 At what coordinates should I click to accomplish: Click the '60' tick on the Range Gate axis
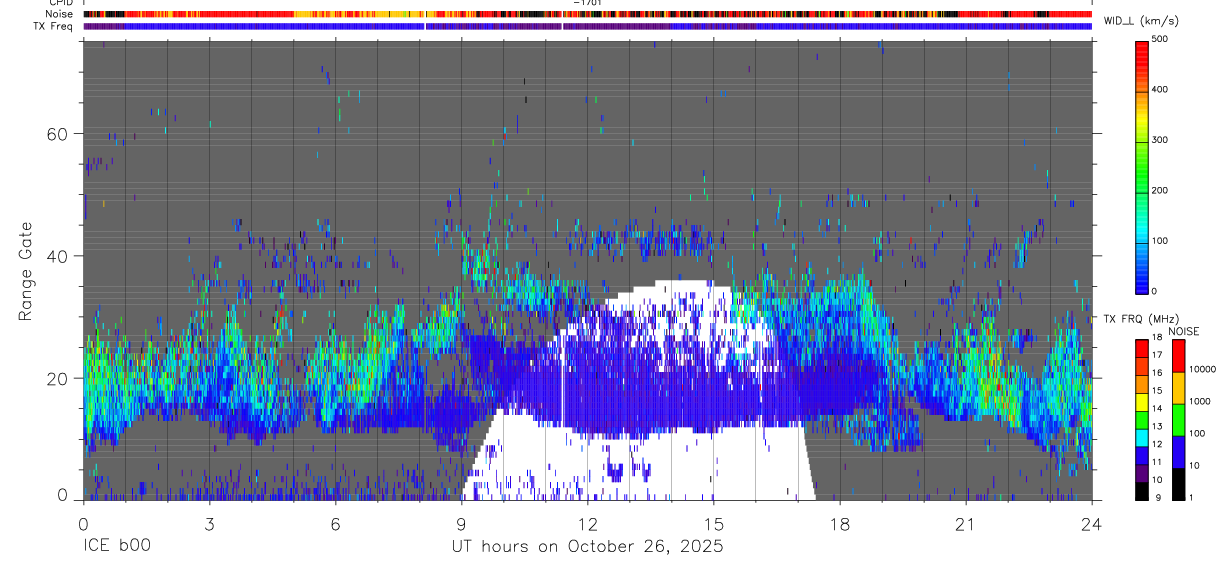point(57,134)
